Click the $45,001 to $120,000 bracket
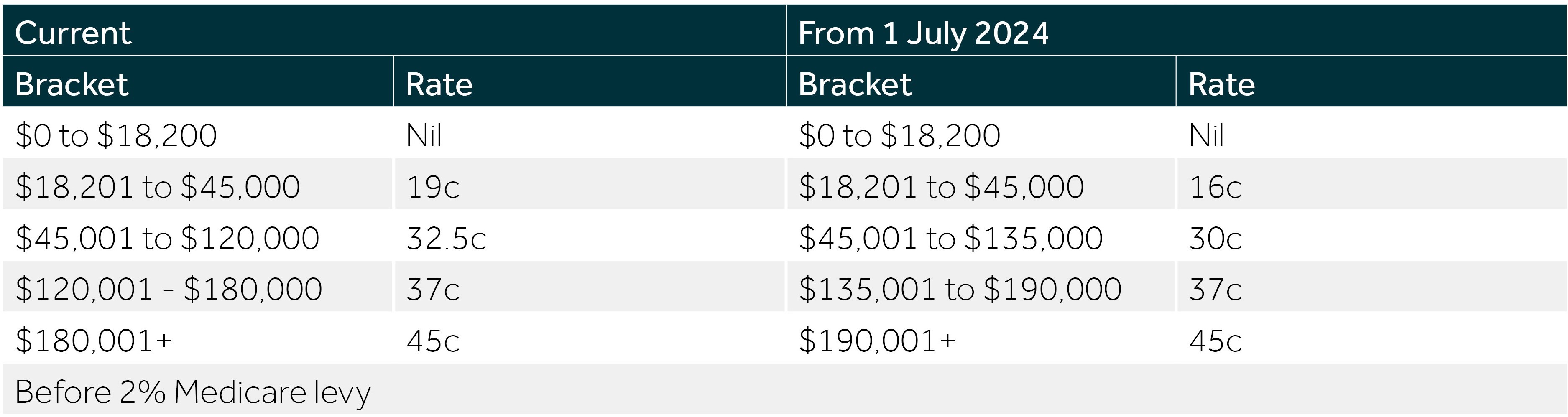1568x417 pixels. click(198, 235)
